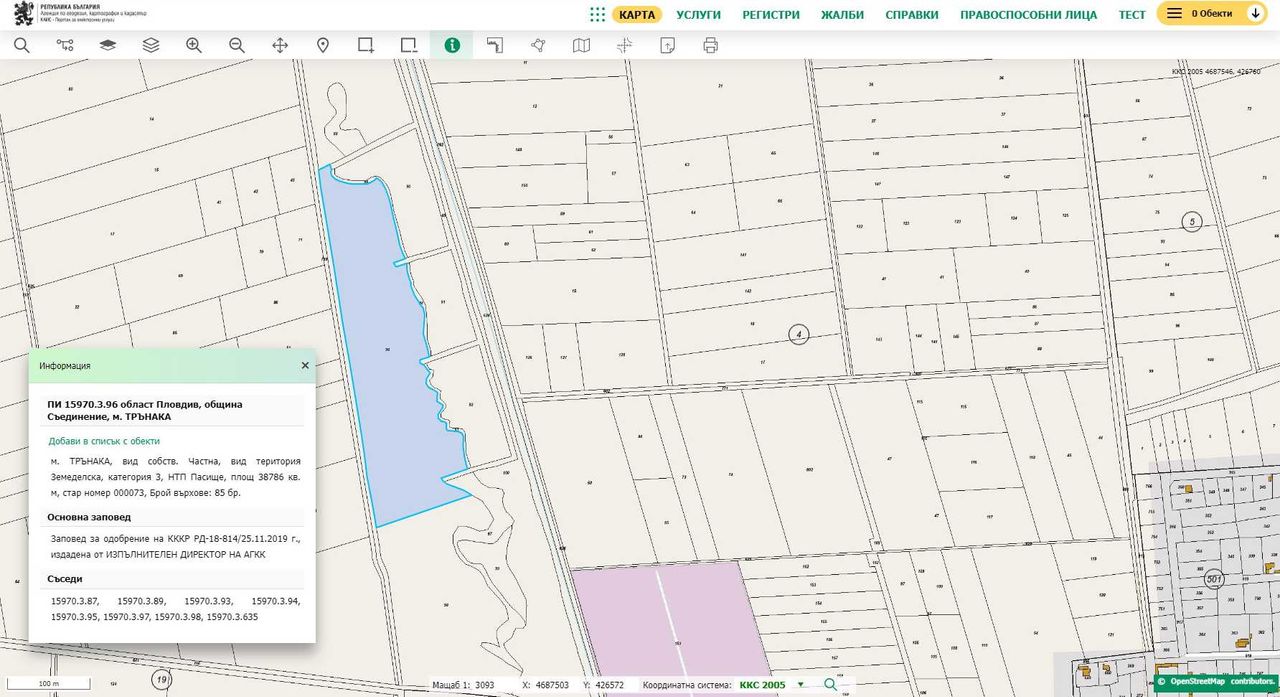Click the coordinate search magnifier at bottom

click(x=830, y=685)
